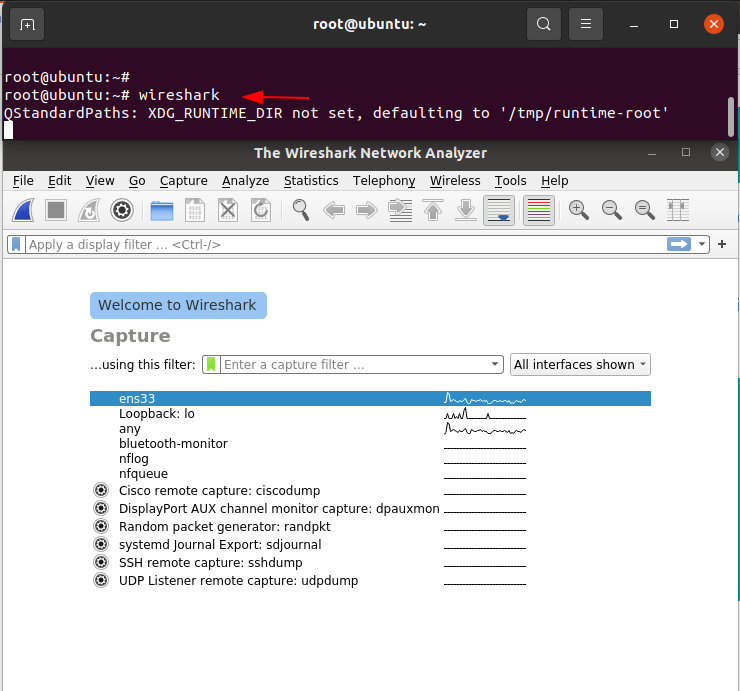Click the reload capture file icon
The width and height of the screenshot is (740, 691).
[261, 210]
